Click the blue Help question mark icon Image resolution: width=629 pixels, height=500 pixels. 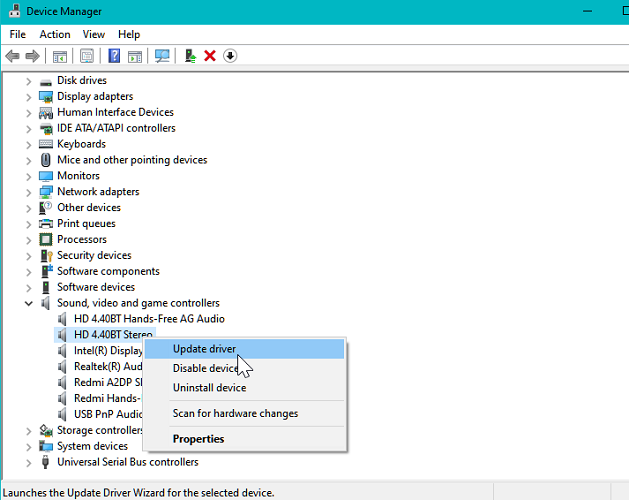(114, 56)
